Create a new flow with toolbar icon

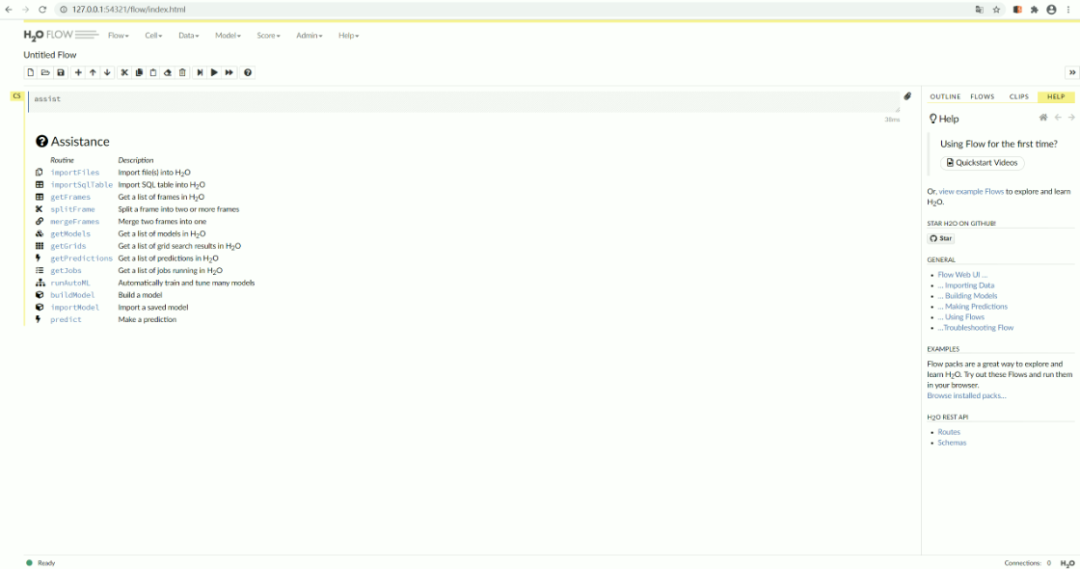[x=30, y=72]
